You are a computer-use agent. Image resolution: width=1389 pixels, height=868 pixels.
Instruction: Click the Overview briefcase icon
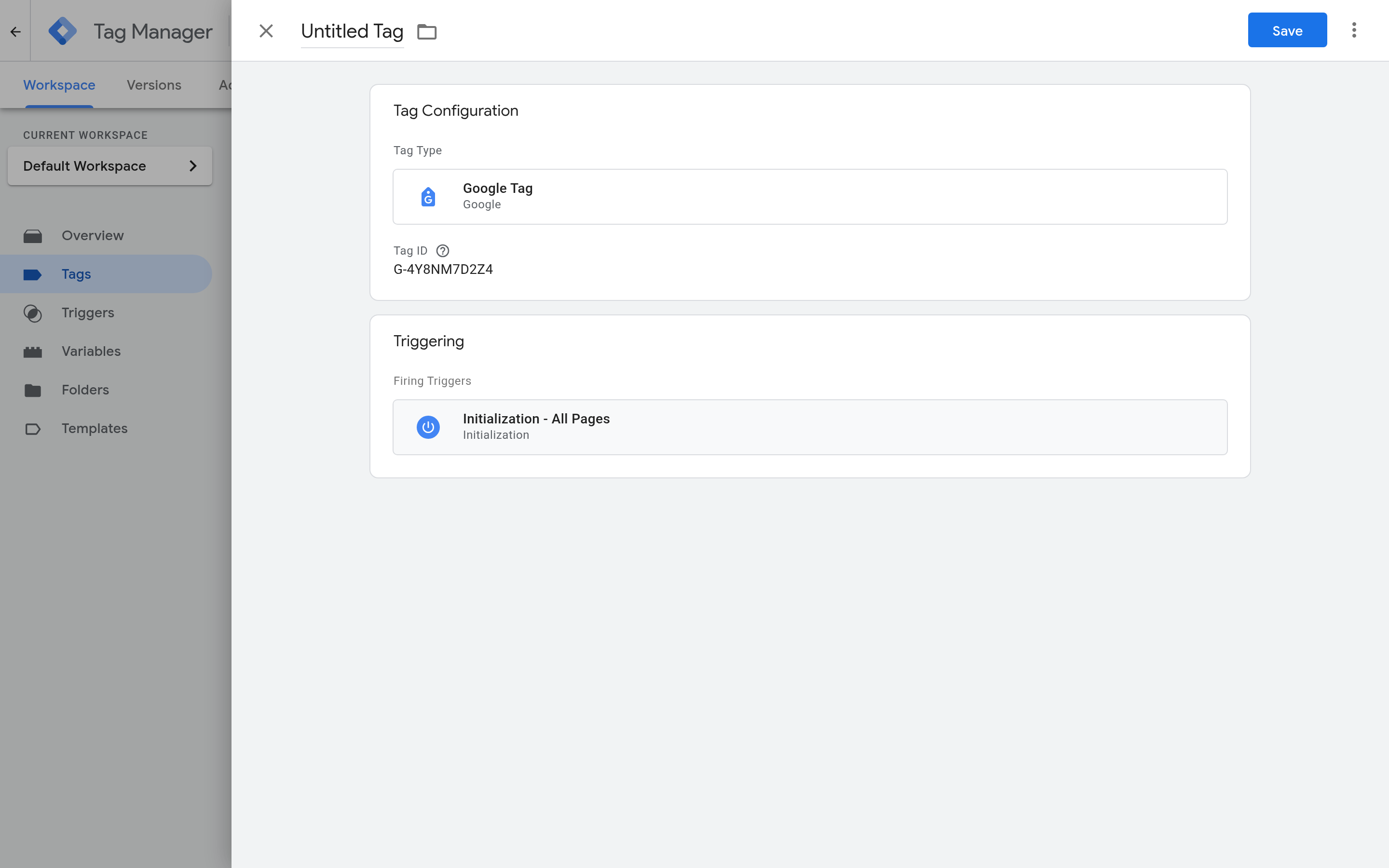point(33,236)
